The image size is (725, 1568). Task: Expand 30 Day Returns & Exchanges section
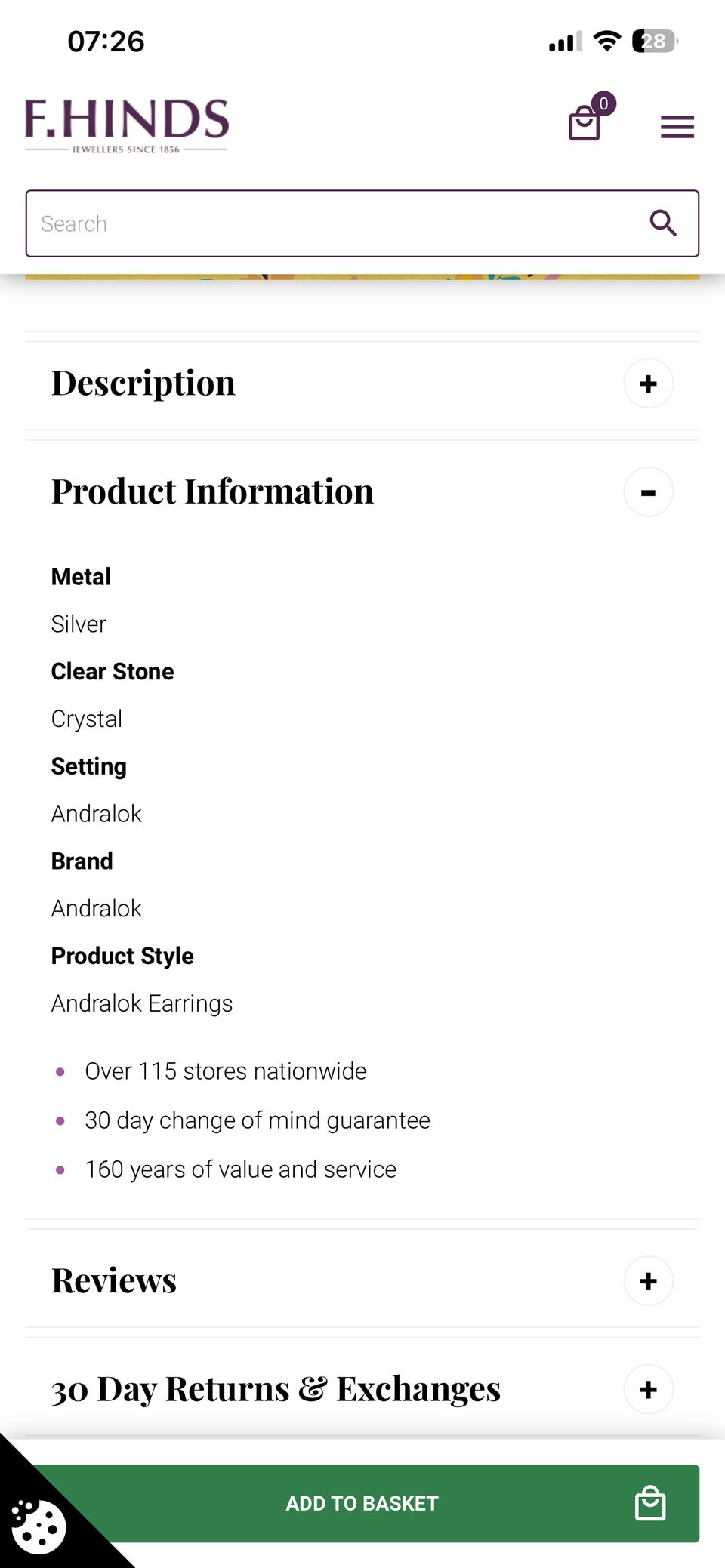[x=648, y=1389]
